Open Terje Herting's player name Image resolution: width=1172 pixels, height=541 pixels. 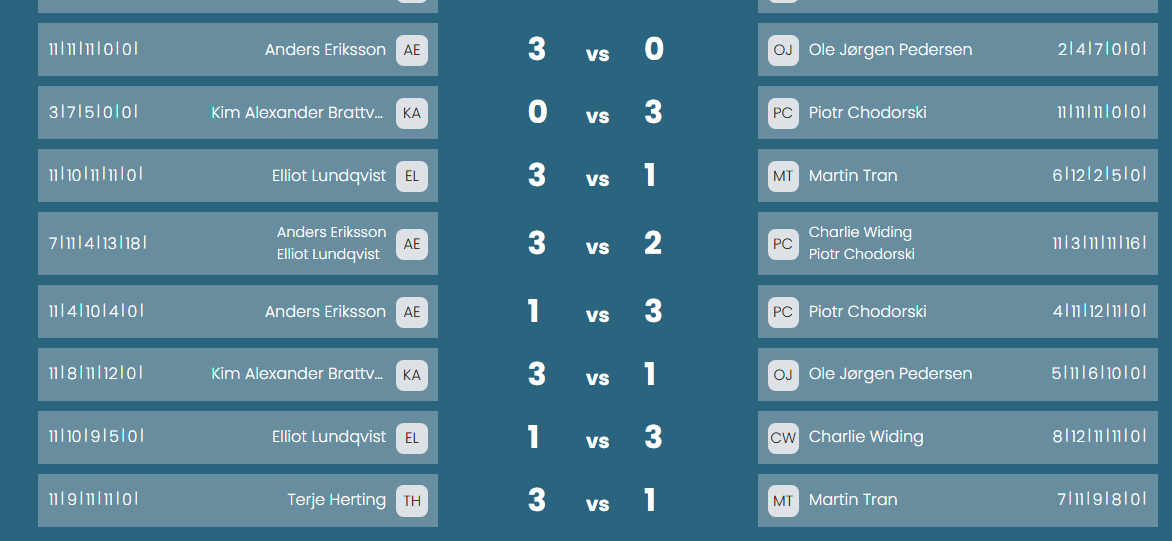(336, 500)
